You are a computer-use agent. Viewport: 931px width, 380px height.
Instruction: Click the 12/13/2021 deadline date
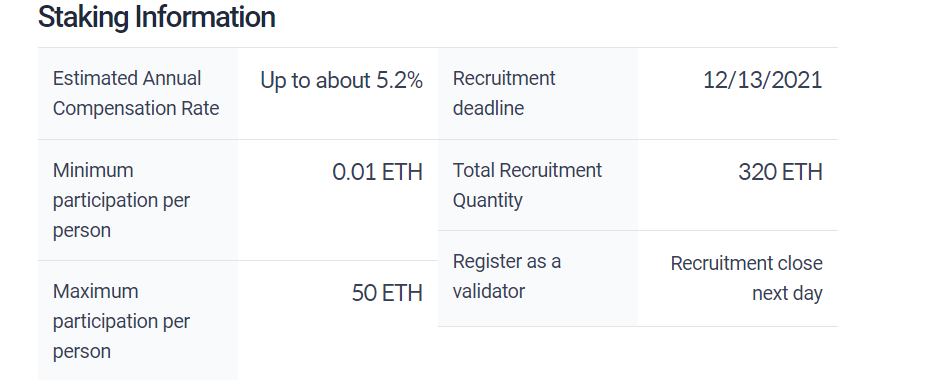coord(762,80)
